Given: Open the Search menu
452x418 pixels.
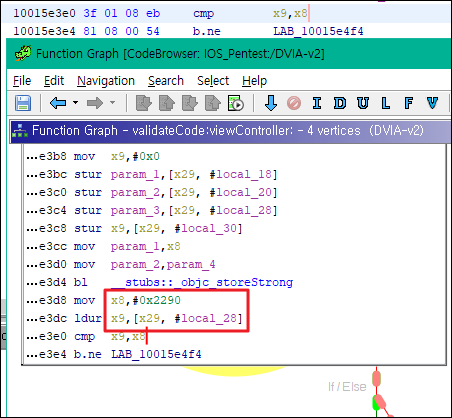Looking at the screenshot, I should point(166,81).
